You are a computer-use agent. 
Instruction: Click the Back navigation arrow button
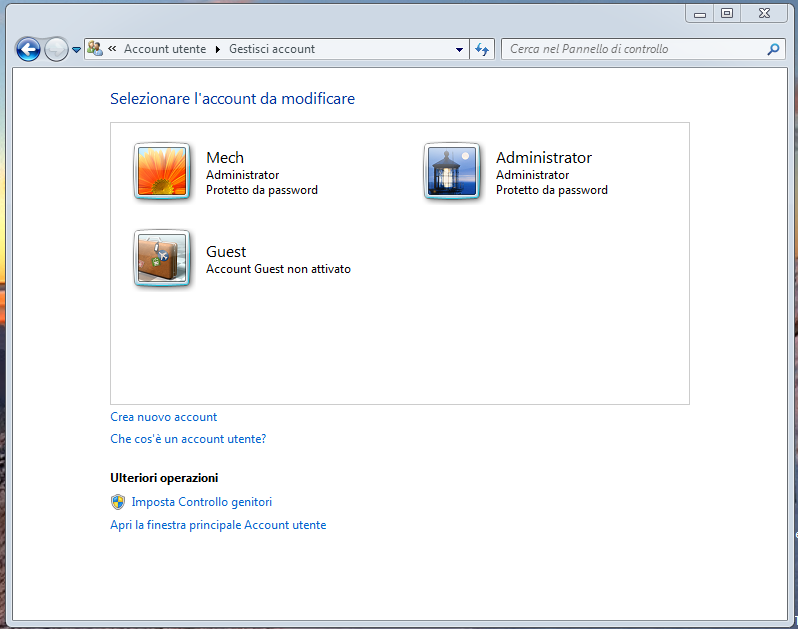pyautogui.click(x=28, y=49)
